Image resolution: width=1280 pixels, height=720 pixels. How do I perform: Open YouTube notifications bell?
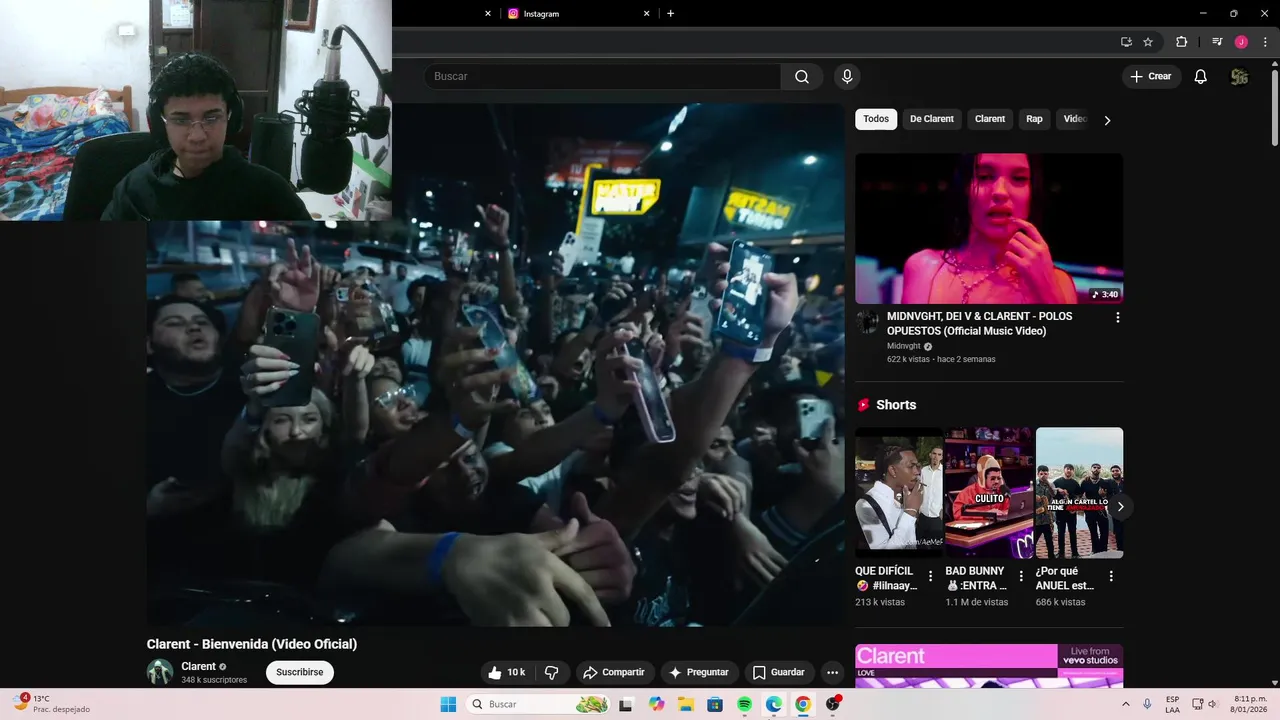point(1201,77)
